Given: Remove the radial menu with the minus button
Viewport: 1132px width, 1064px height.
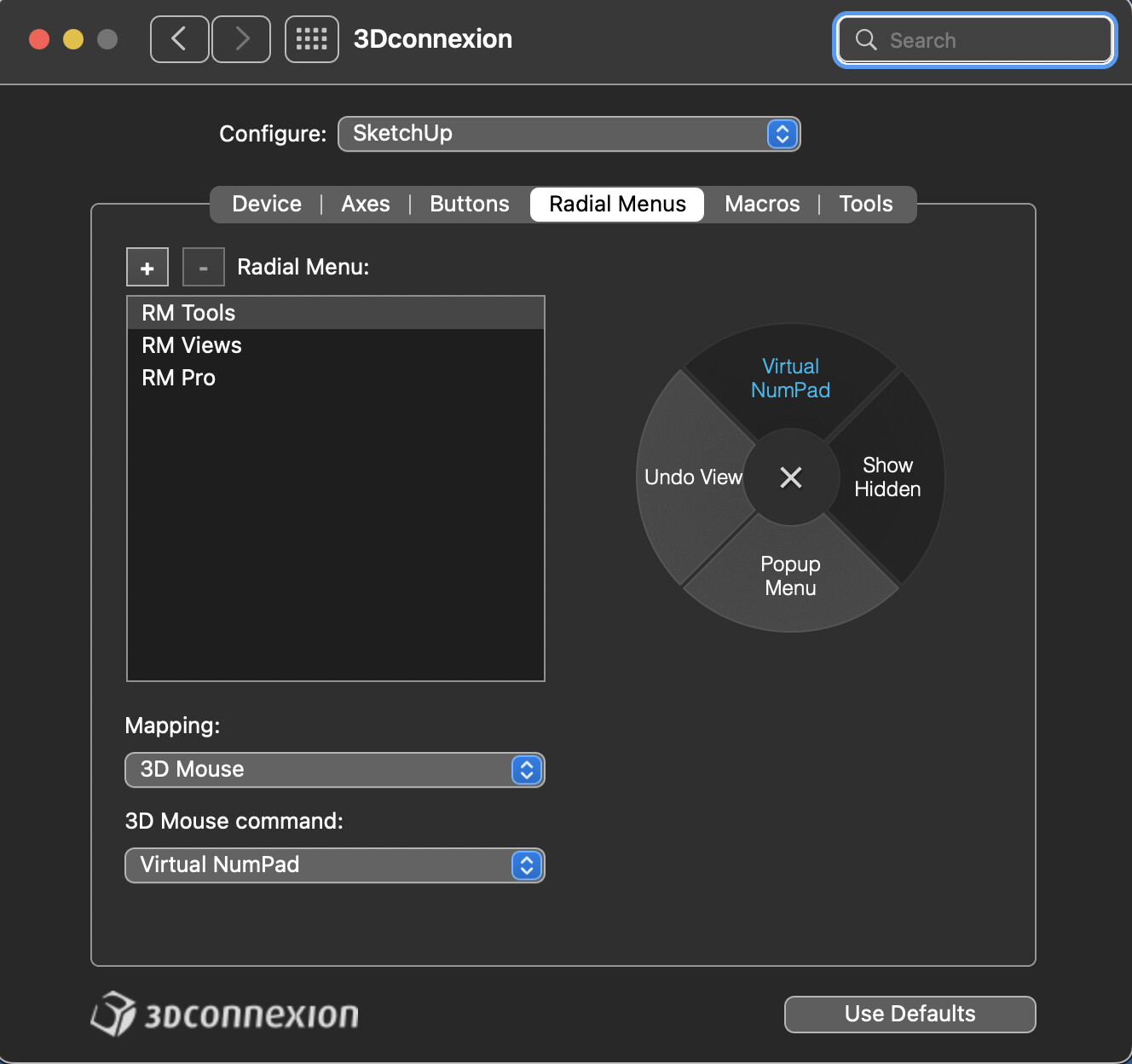Looking at the screenshot, I should 203,268.
